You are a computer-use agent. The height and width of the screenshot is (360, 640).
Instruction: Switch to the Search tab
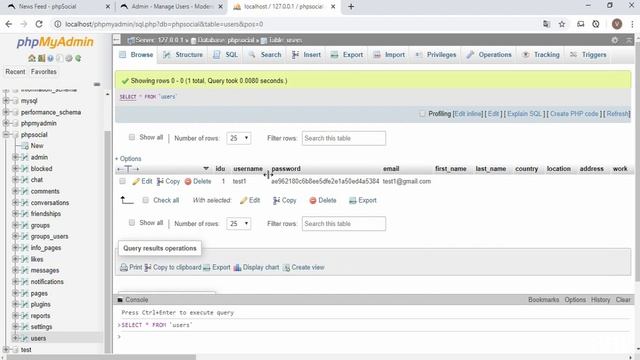coord(265,55)
